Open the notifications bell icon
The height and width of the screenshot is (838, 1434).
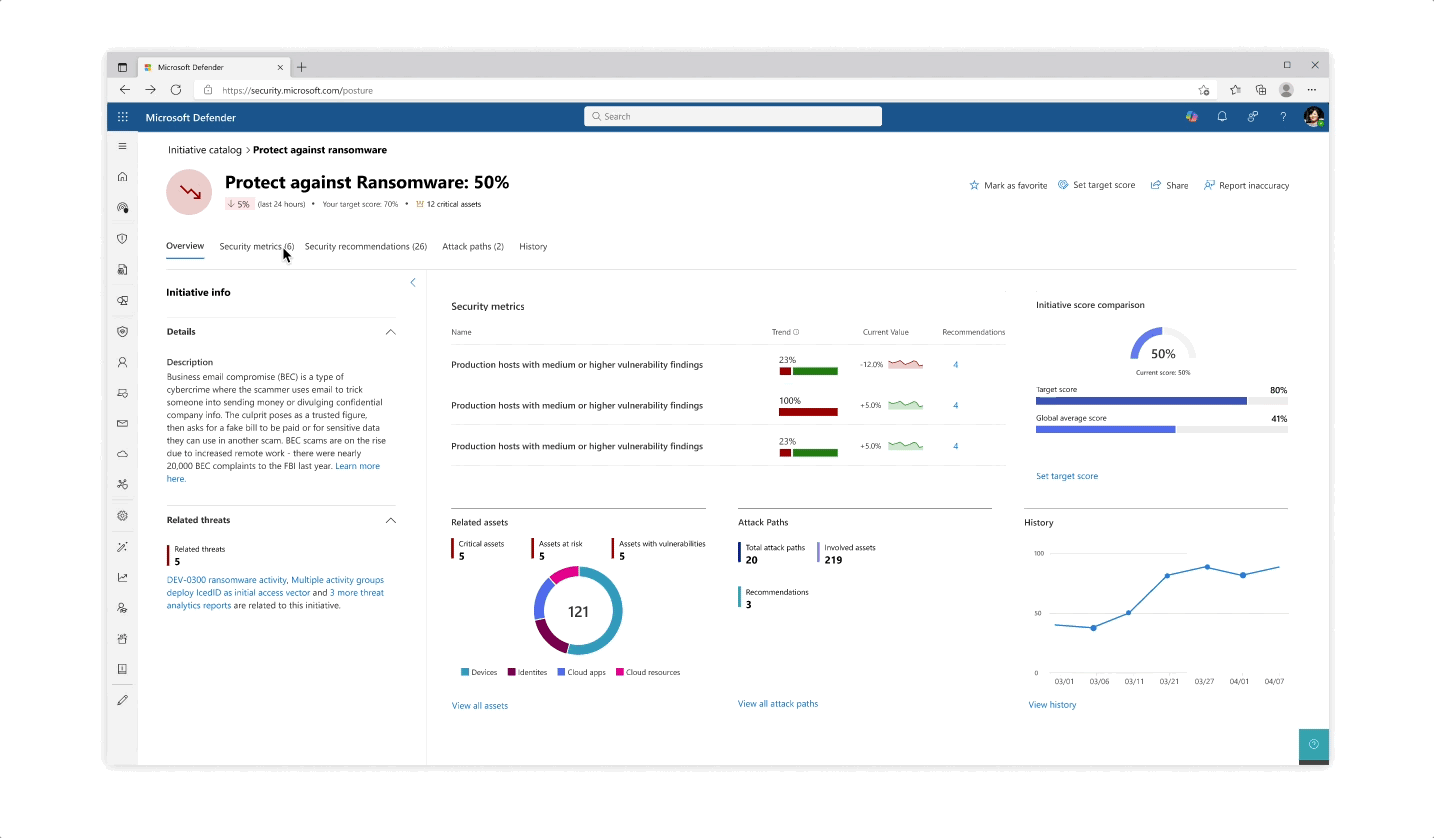(x=1222, y=117)
